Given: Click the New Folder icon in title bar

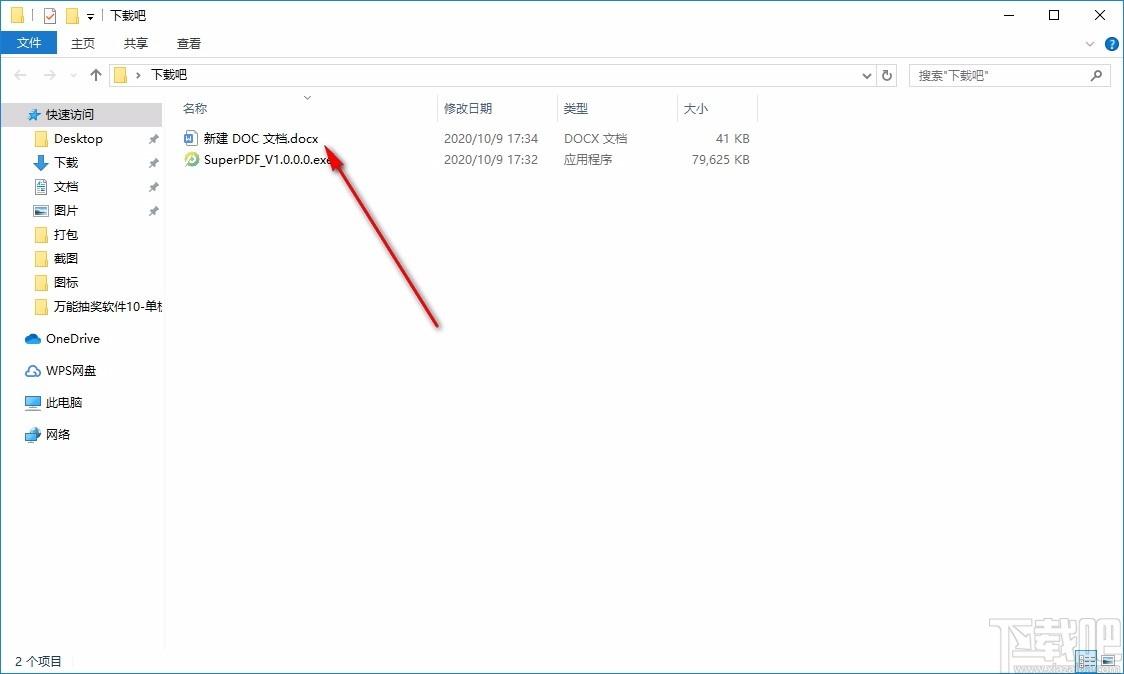Looking at the screenshot, I should pos(72,15).
